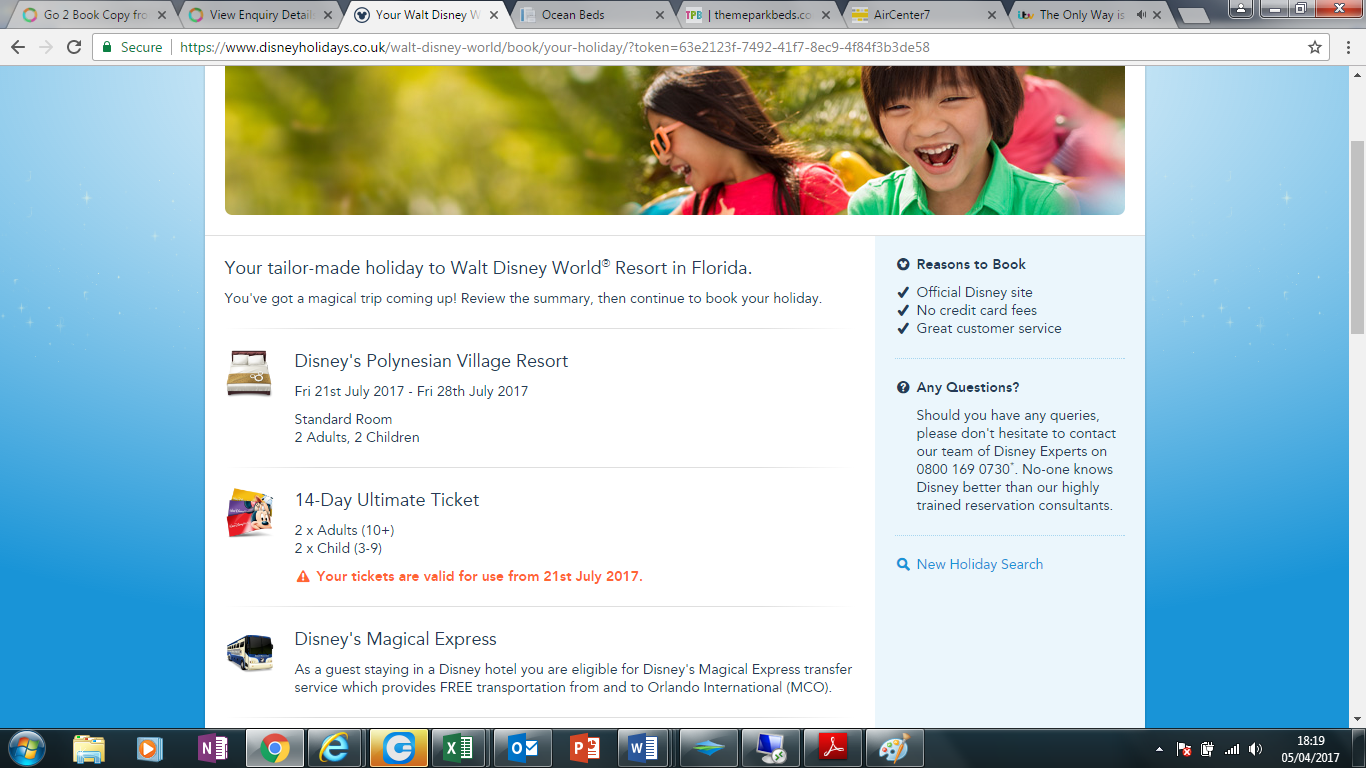Reload the Disney Holidays page
Image resolution: width=1366 pixels, height=768 pixels.
[74, 47]
